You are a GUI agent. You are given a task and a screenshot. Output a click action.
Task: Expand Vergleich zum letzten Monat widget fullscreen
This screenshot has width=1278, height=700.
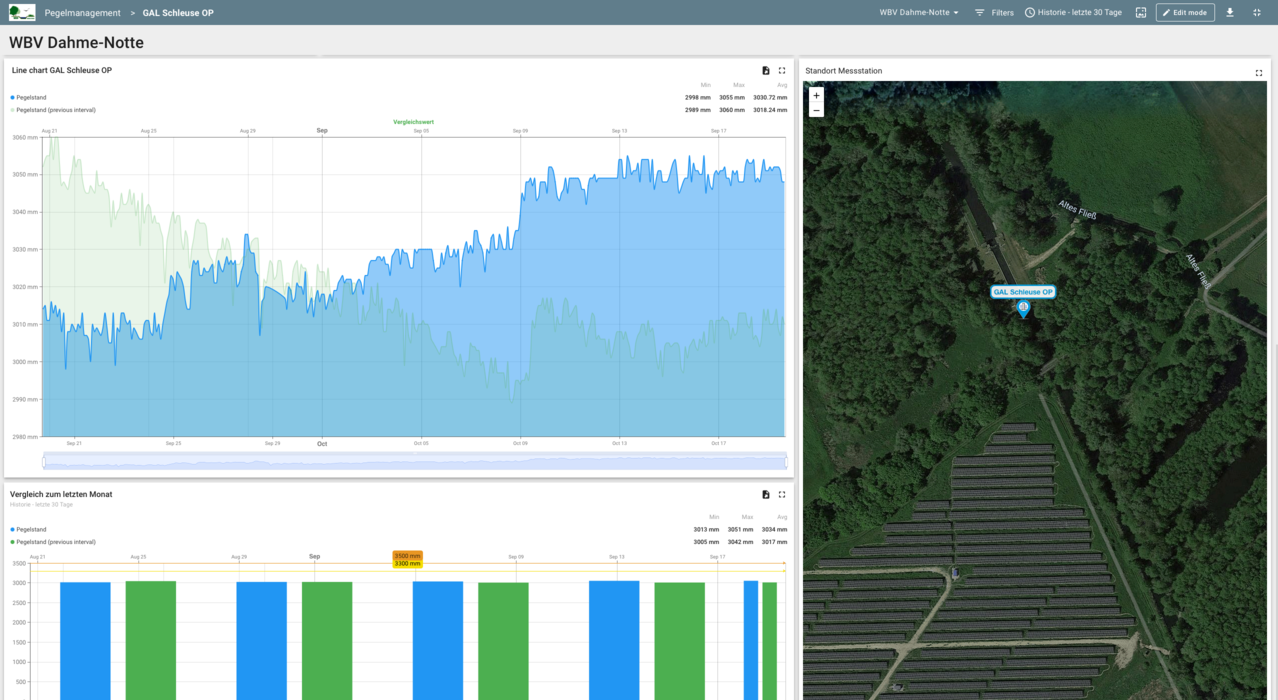pyautogui.click(x=782, y=495)
